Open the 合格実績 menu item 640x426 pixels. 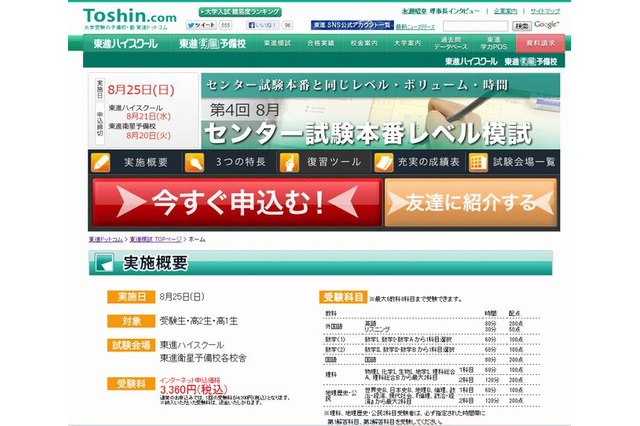pos(321,43)
